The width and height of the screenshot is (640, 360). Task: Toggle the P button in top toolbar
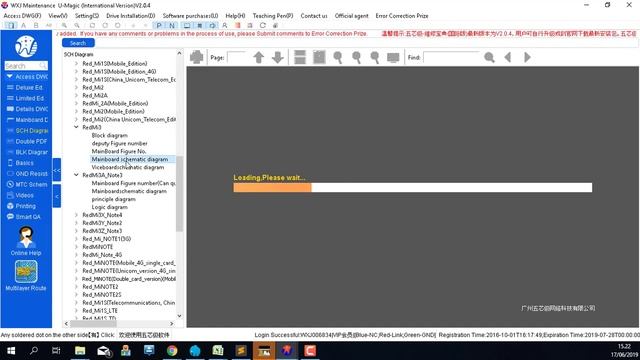159,25
